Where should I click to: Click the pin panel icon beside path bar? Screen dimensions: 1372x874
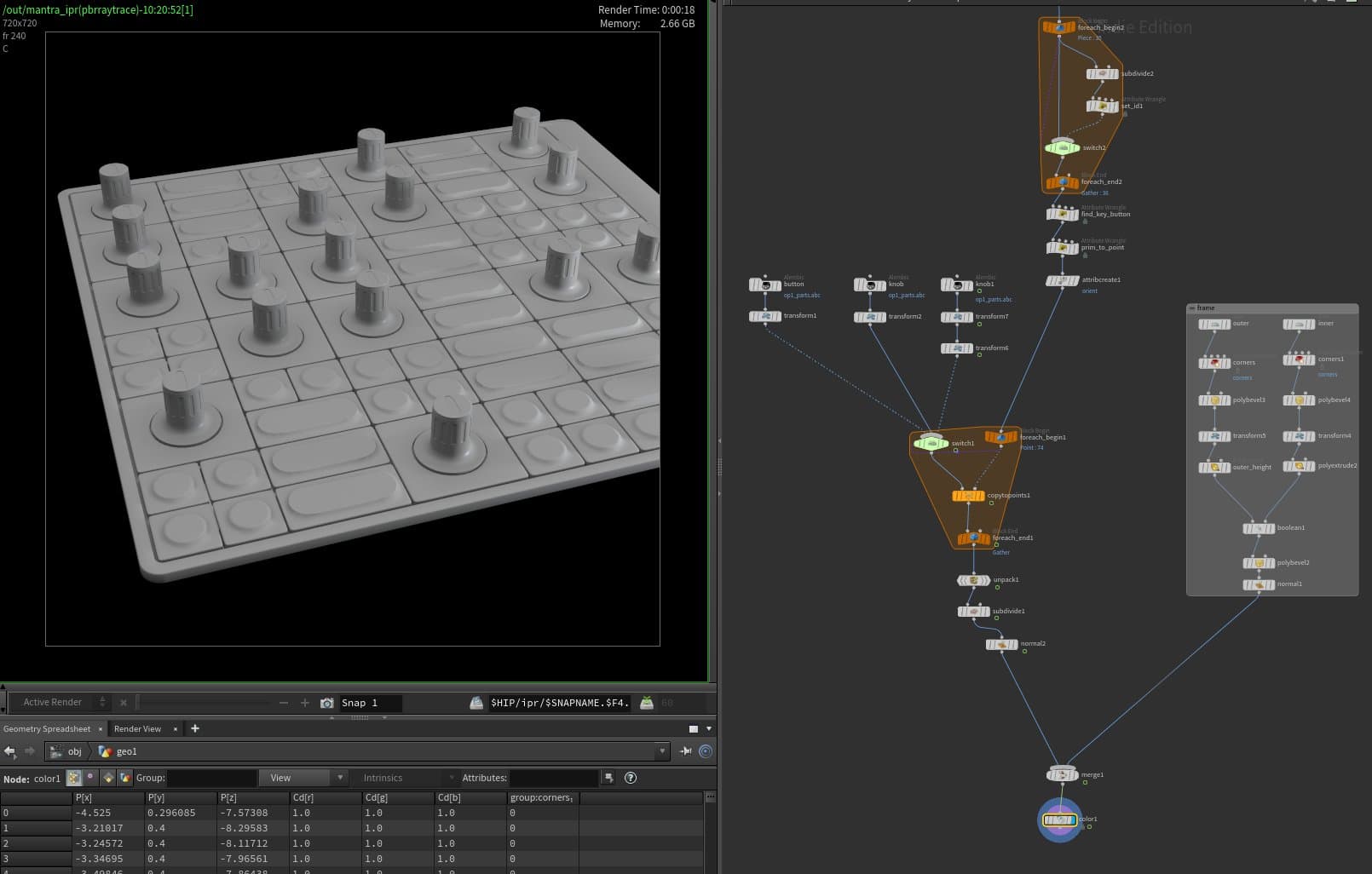point(685,751)
